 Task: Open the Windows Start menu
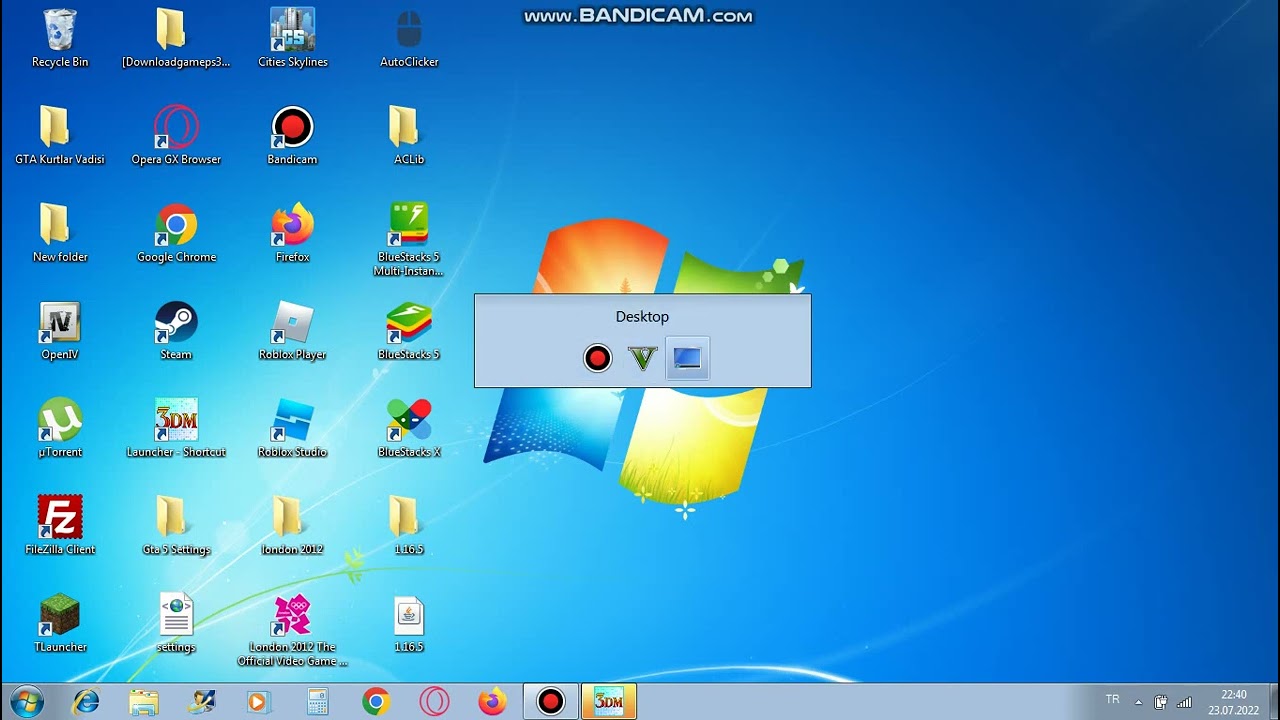26,702
